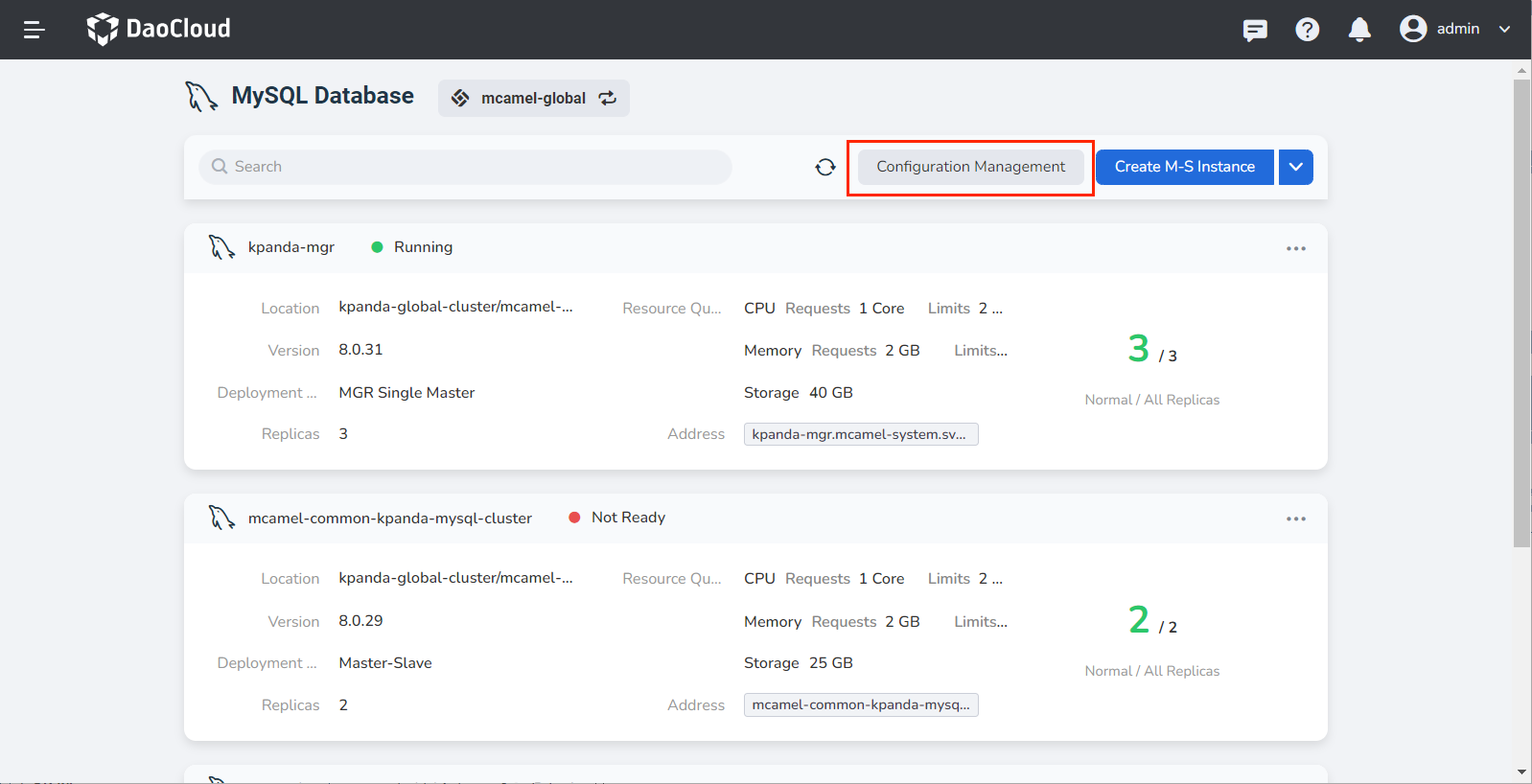Viewport: 1532px width, 784px height.
Task: Focus the Search input field
Action: (466, 167)
